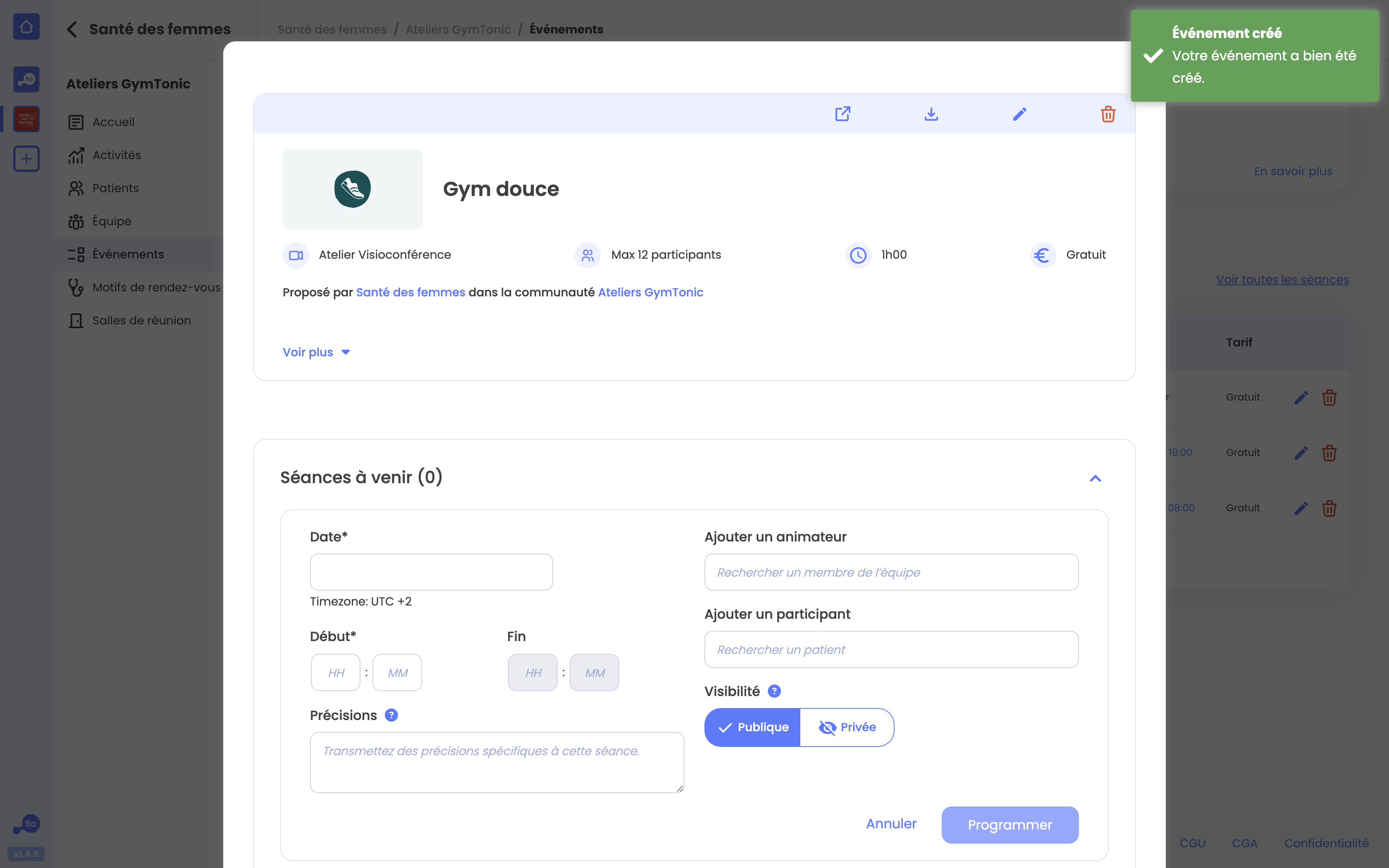1389x868 pixels.
Task: Select Événements in the sidebar
Action: click(138, 254)
